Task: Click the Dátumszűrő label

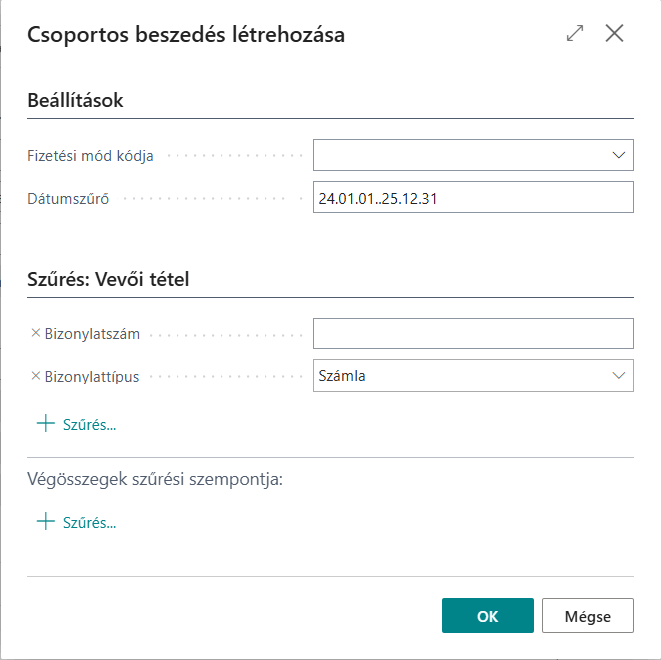Action: [68, 198]
